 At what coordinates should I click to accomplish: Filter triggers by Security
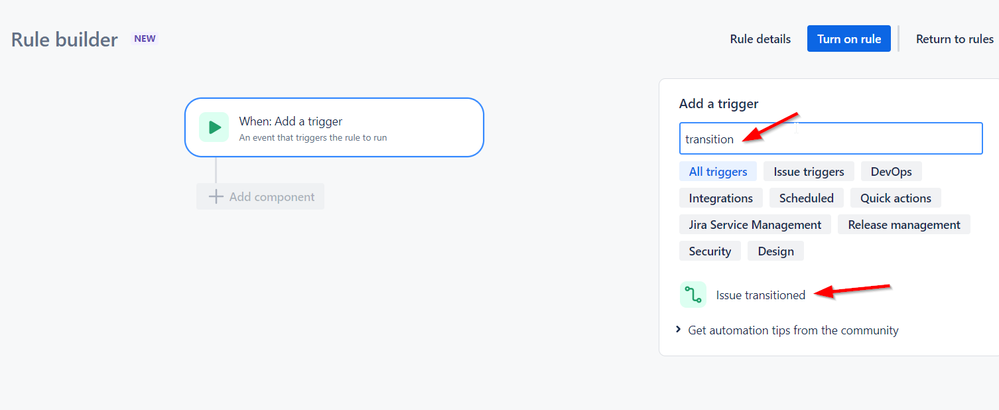(x=710, y=251)
